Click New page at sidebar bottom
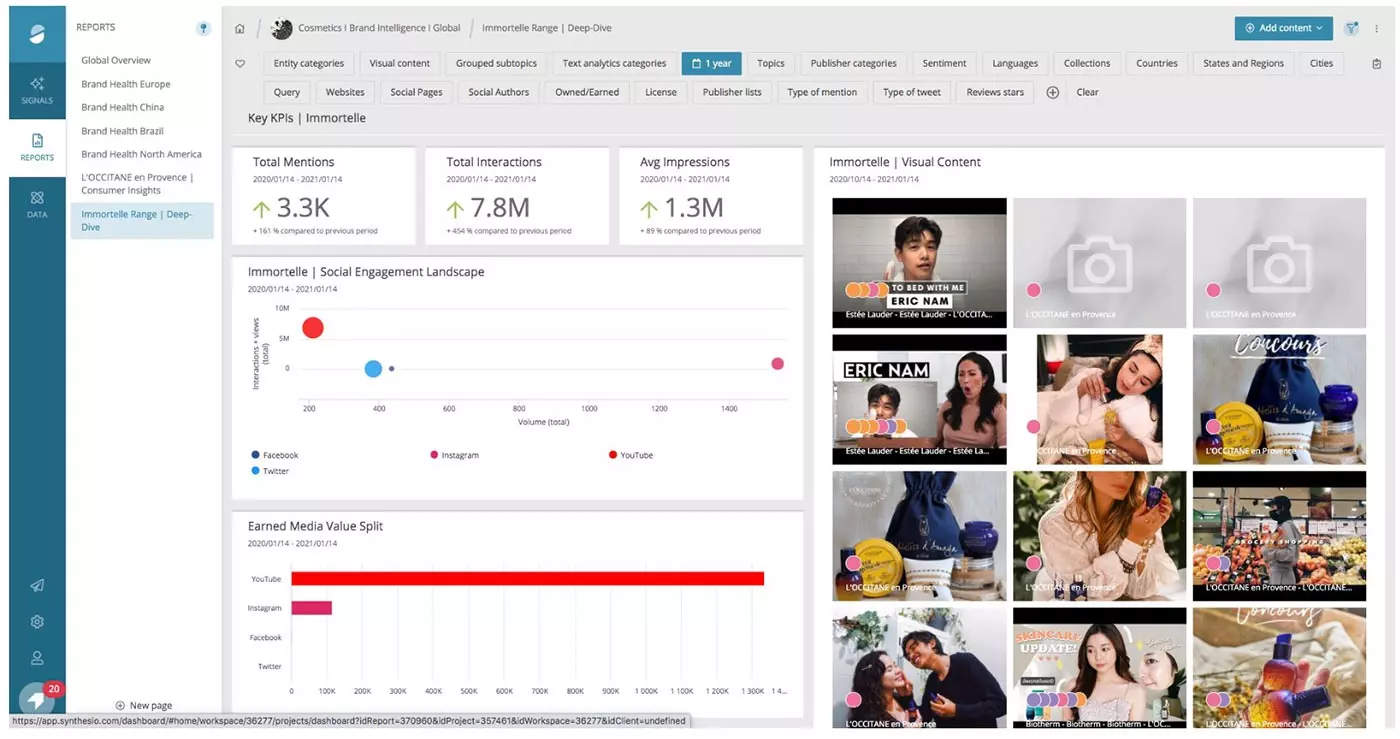The image size is (1400, 739). click(144, 705)
